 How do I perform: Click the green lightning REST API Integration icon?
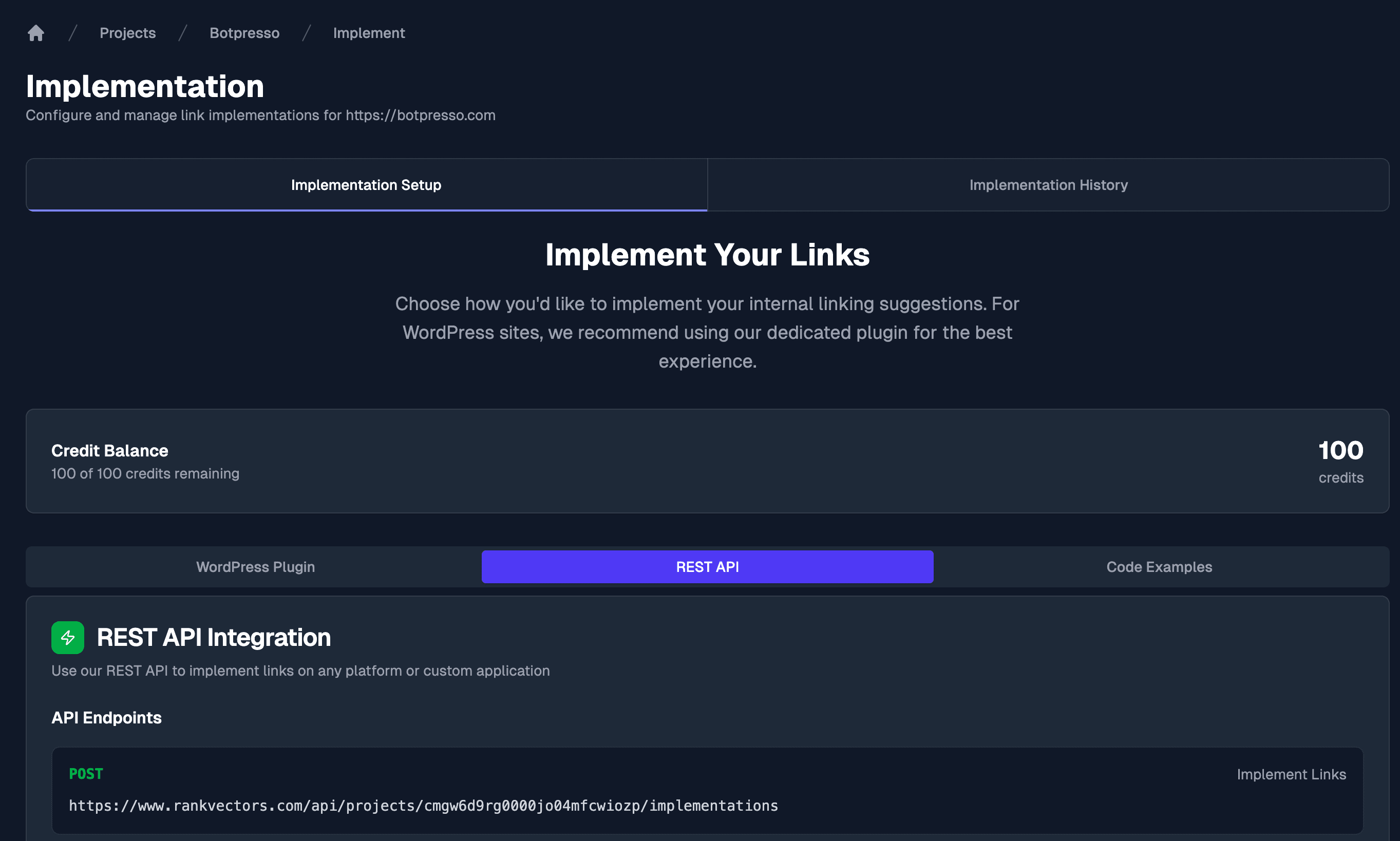[67, 637]
